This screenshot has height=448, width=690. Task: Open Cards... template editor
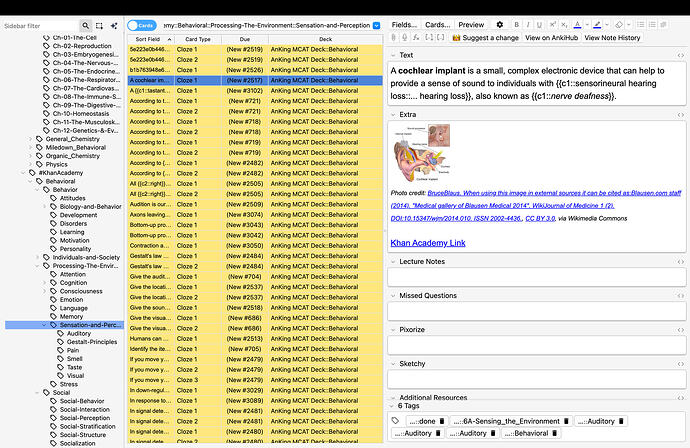pyautogui.click(x=437, y=25)
